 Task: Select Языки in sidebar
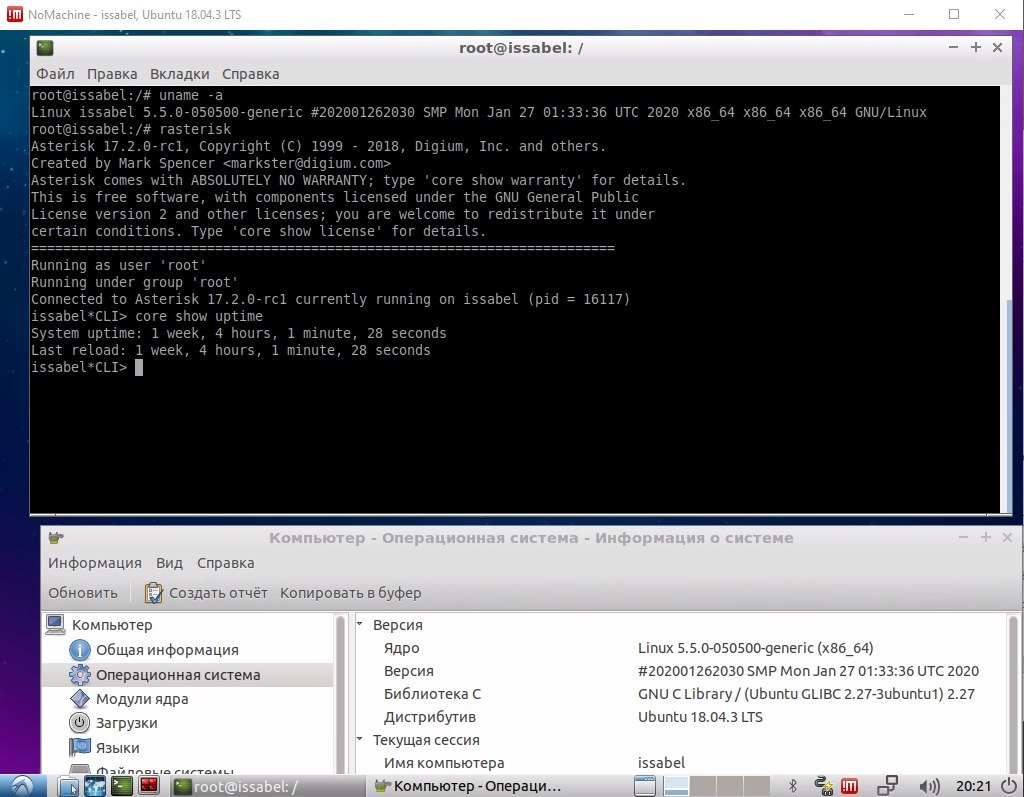pos(118,747)
